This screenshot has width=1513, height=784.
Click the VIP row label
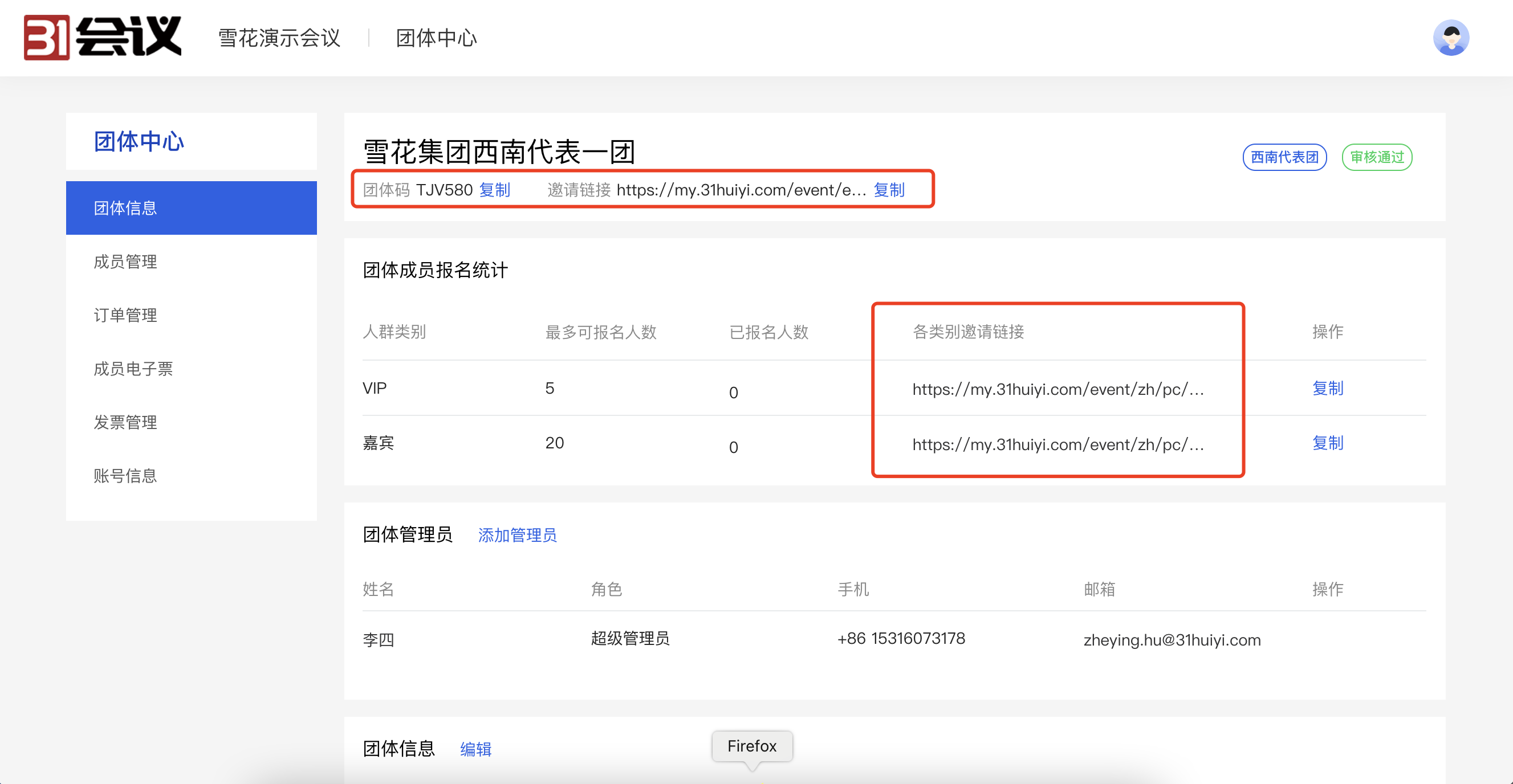pos(375,388)
